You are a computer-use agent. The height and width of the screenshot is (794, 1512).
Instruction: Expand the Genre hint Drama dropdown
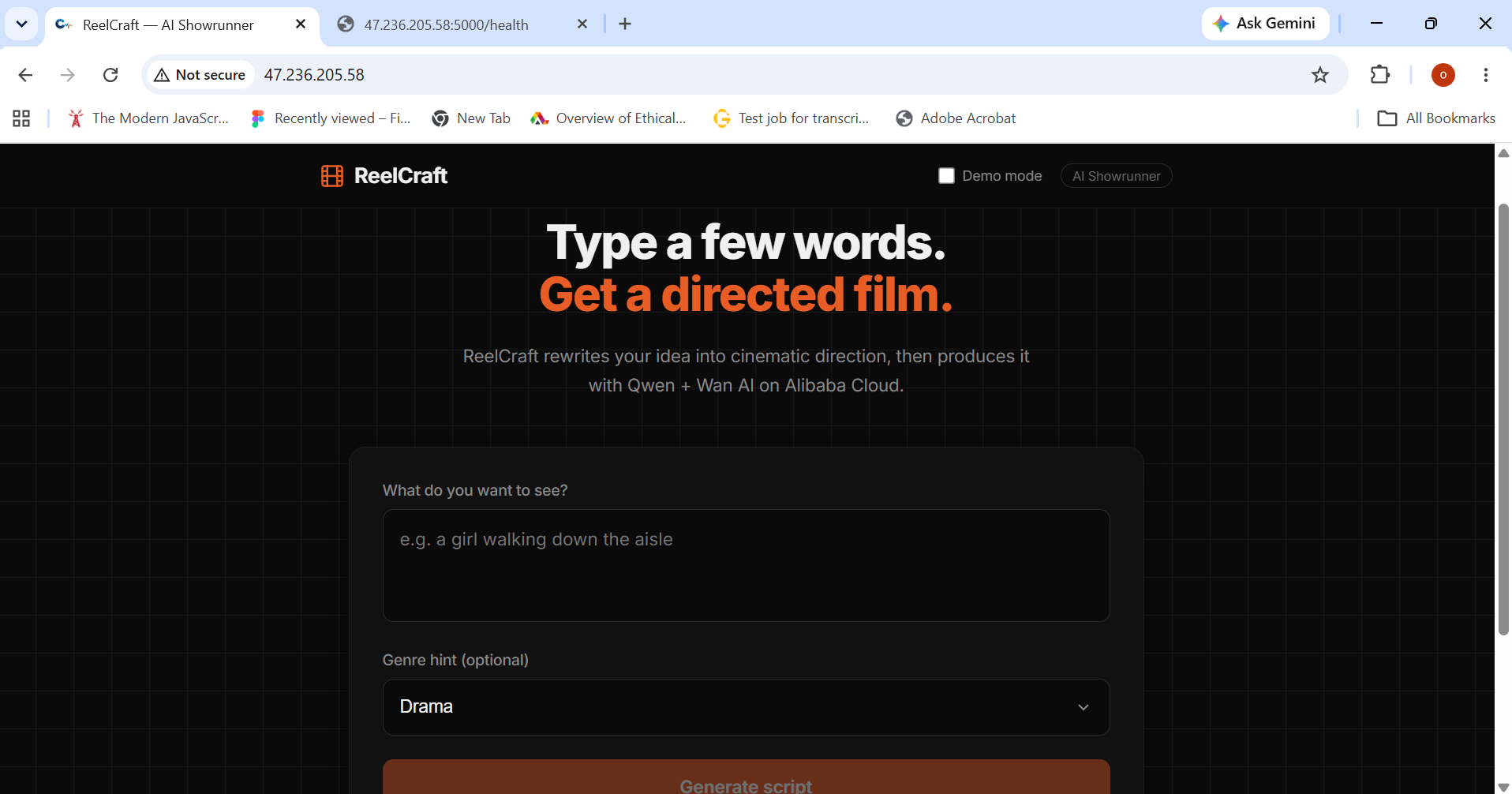click(746, 707)
